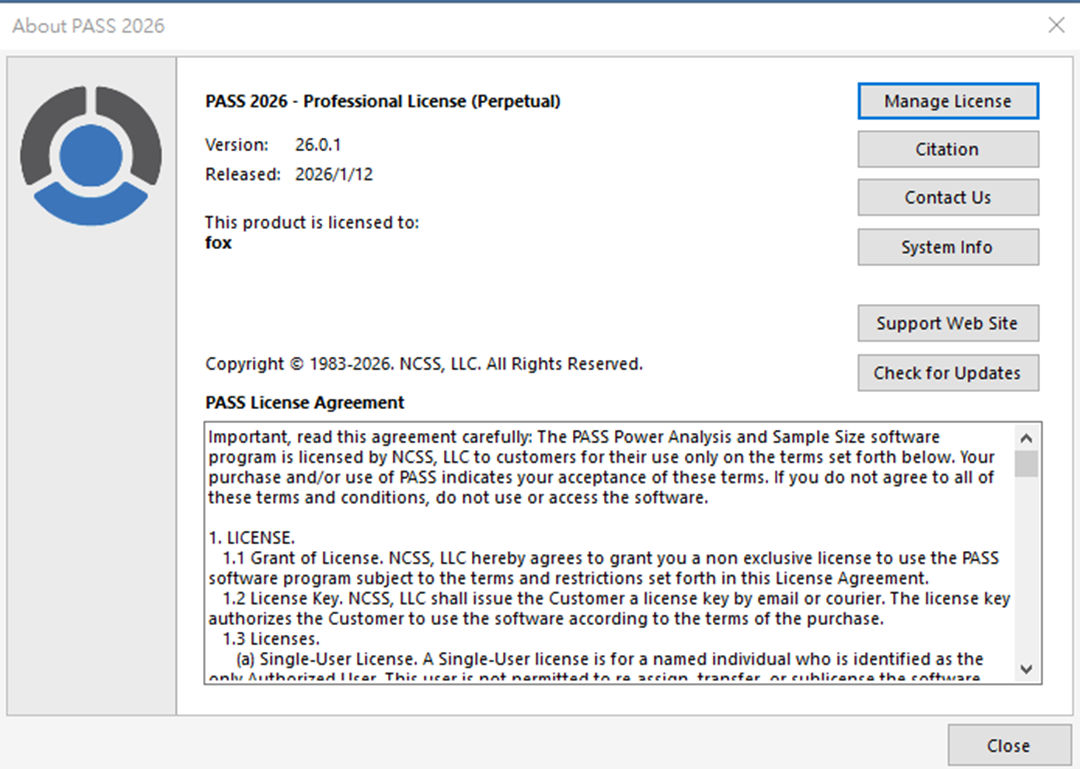This screenshot has width=1080, height=769.
Task: Click the Copyright 1983-2026 NCSS line
Action: (424, 364)
